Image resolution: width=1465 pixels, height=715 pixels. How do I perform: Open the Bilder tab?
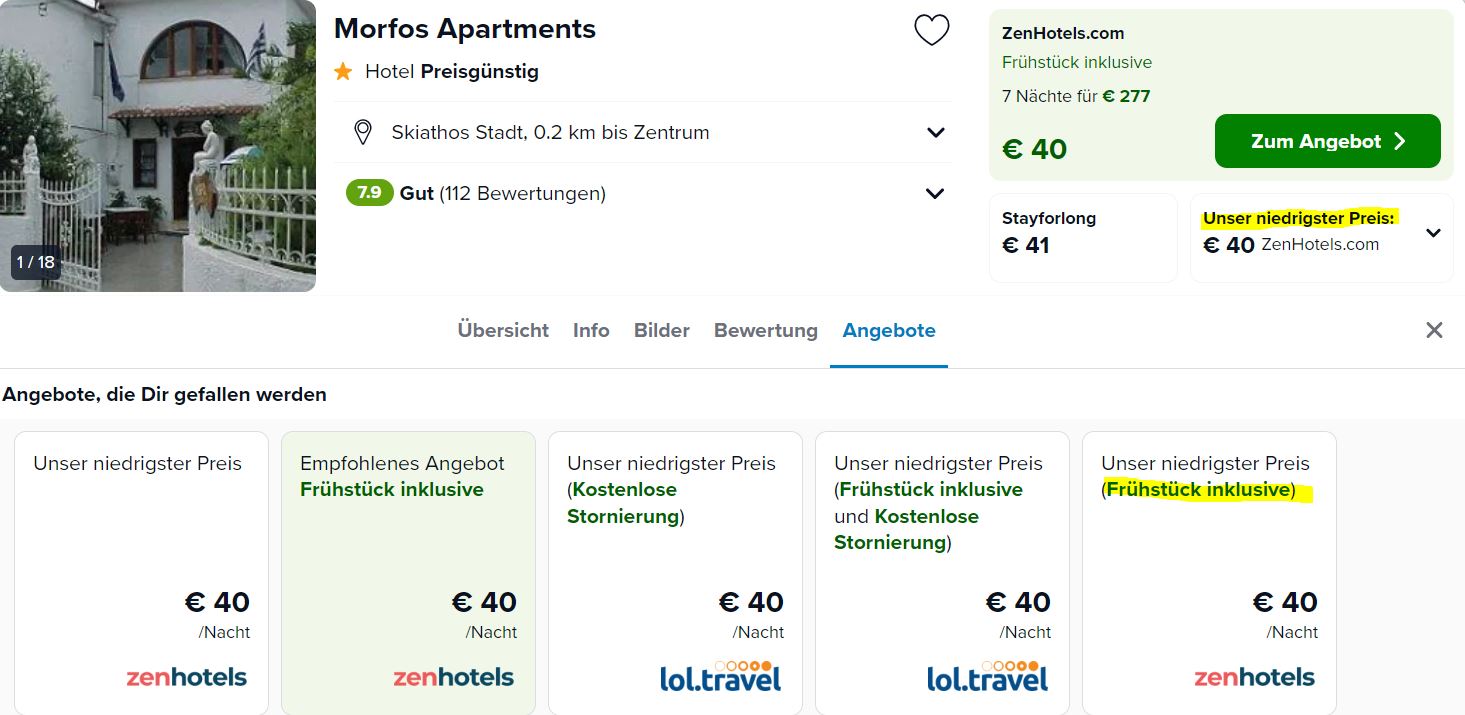point(662,330)
